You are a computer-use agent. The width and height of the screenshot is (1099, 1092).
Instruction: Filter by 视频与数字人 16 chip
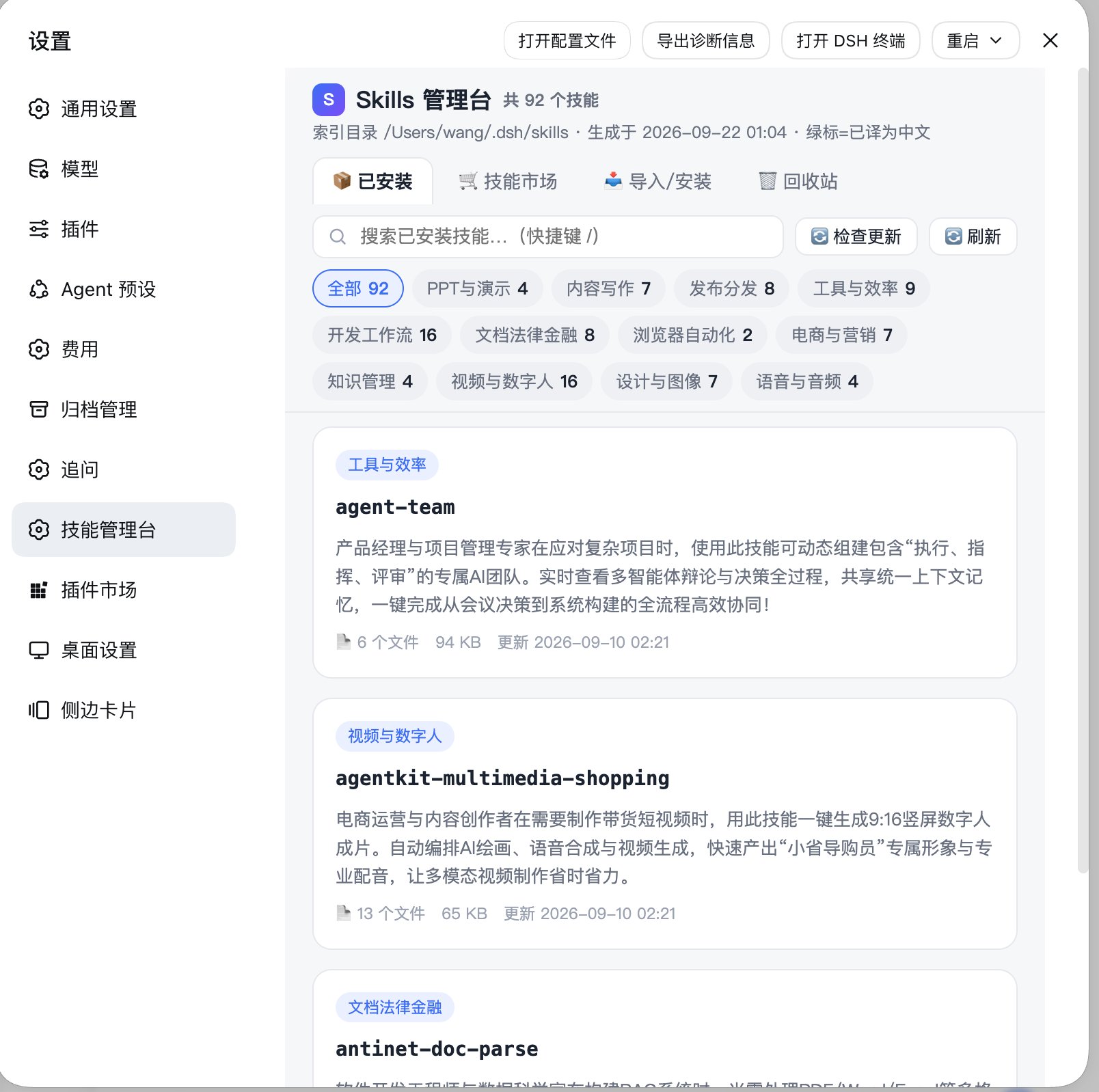[x=514, y=381]
